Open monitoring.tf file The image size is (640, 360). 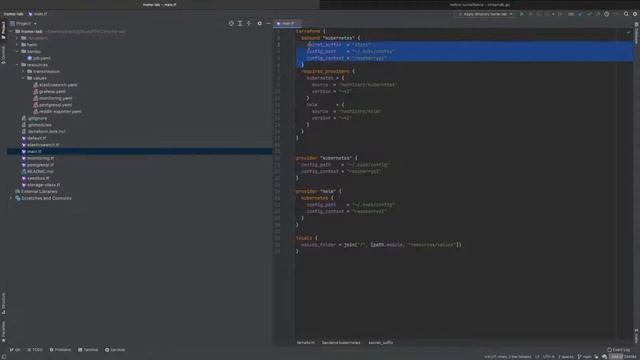[40, 158]
